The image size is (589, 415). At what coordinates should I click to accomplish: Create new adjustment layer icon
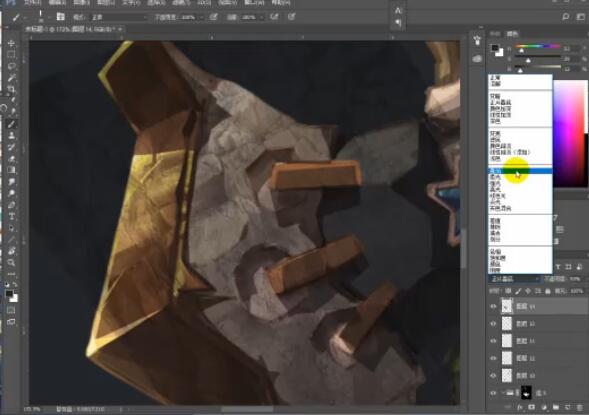(544, 407)
